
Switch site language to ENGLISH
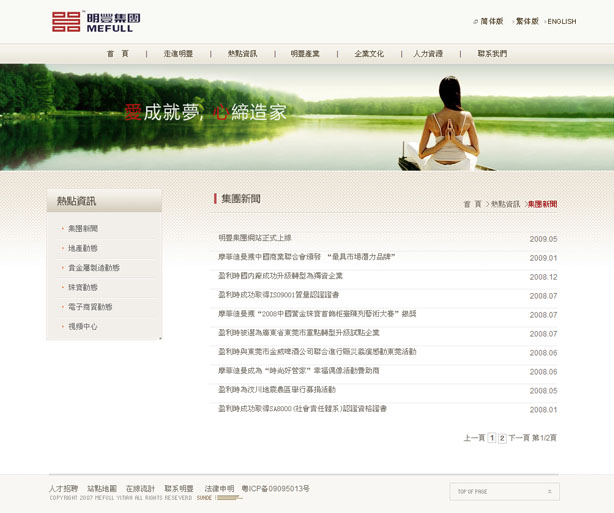tap(561, 21)
